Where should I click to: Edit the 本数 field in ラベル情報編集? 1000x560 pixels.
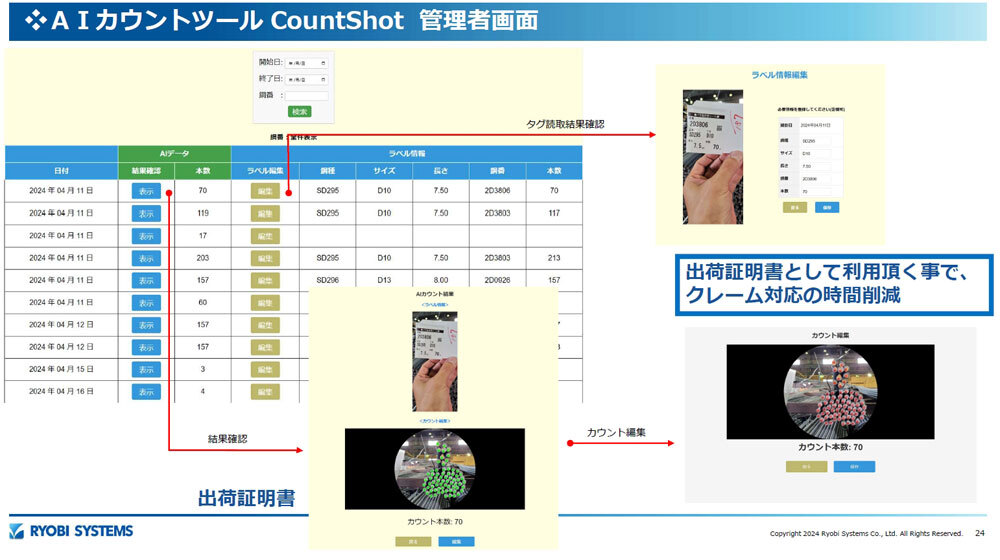click(816, 191)
